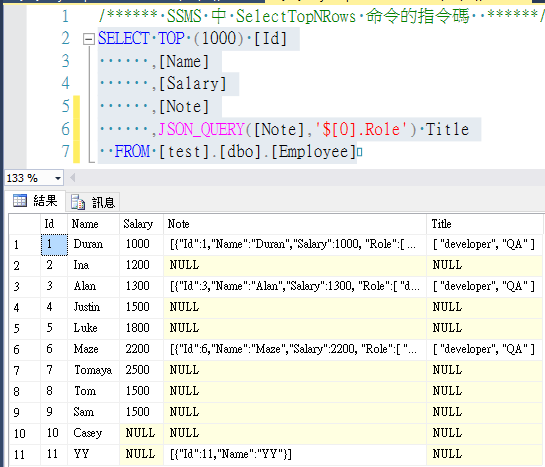Click the Justin name cell
The height and width of the screenshot is (467, 545).
pyautogui.click(x=93, y=307)
